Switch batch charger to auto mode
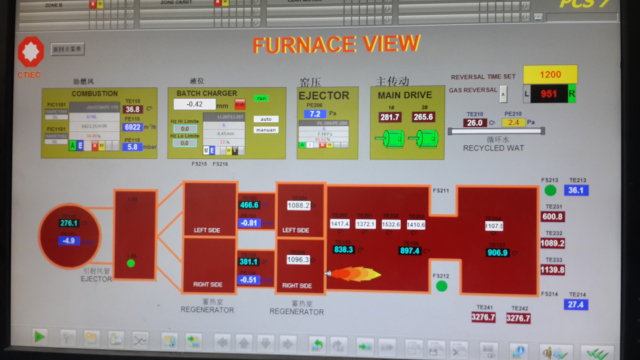 pos(266,119)
